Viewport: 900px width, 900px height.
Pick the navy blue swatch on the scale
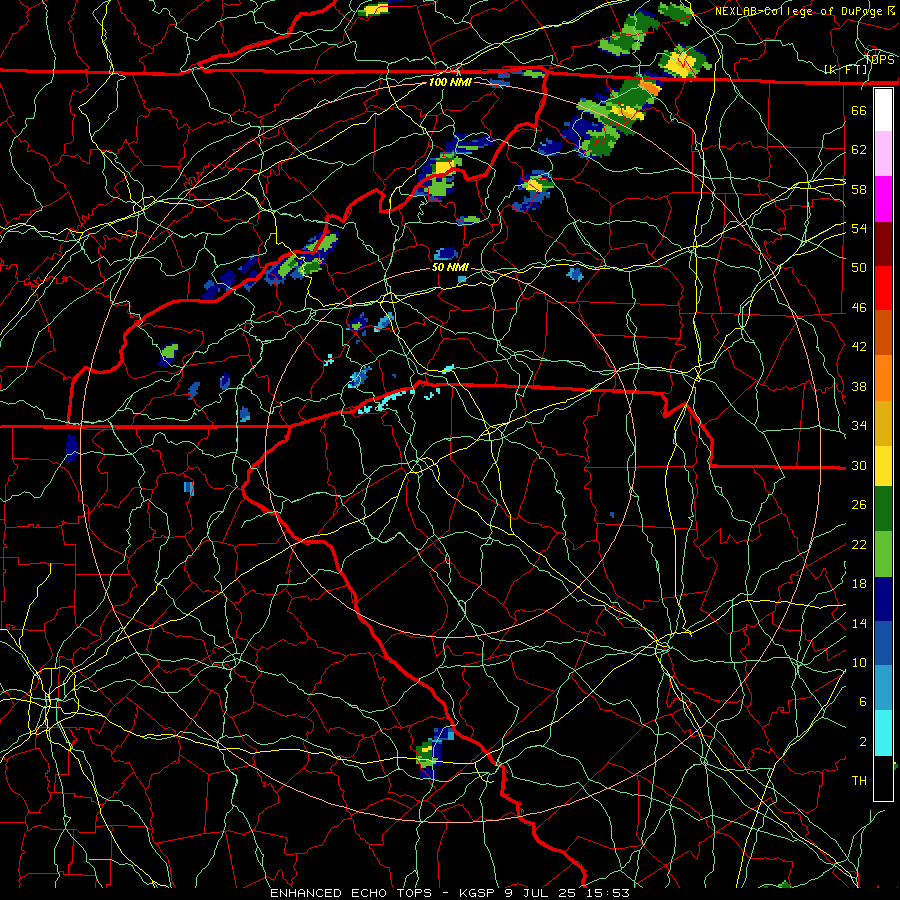click(x=883, y=599)
